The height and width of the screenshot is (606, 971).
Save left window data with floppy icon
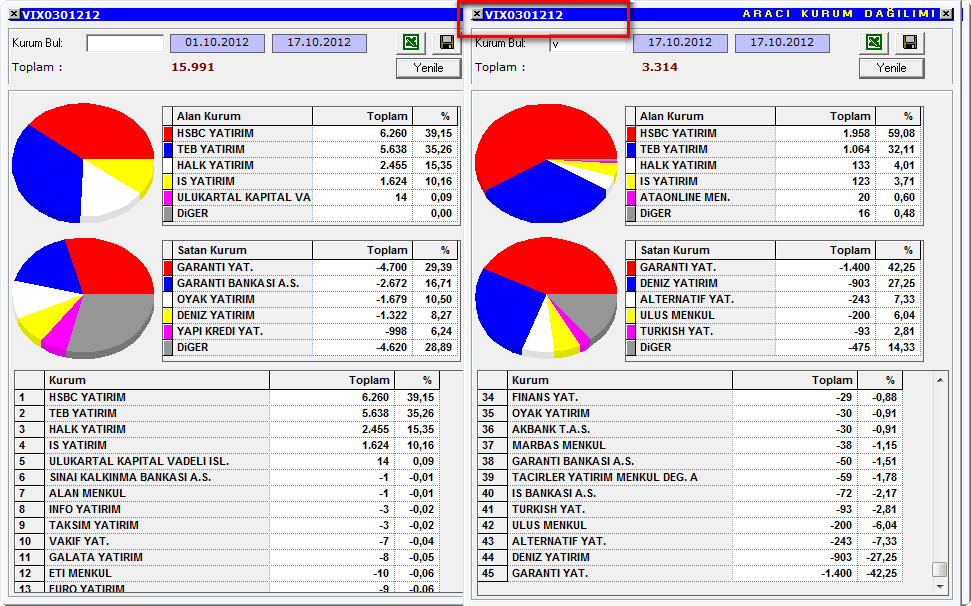(x=446, y=43)
